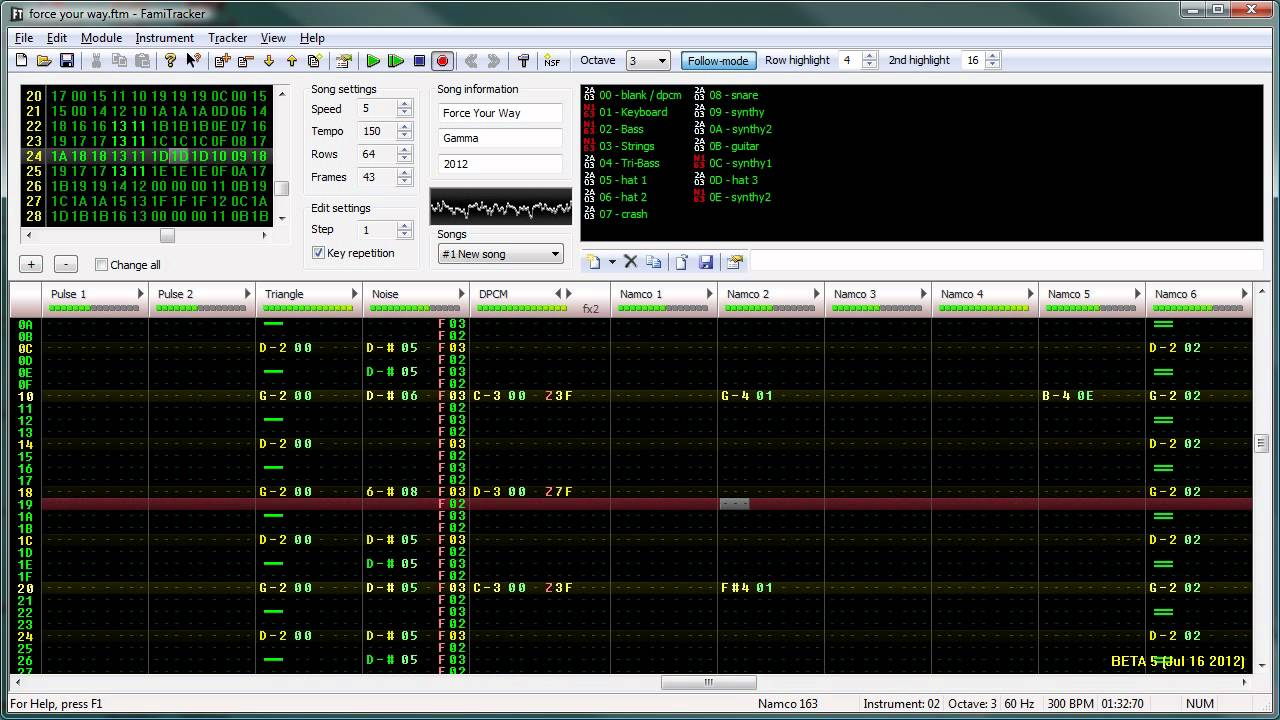This screenshot has height=720, width=1280.
Task: Adjust the Tempo stepper
Action: click(x=405, y=131)
